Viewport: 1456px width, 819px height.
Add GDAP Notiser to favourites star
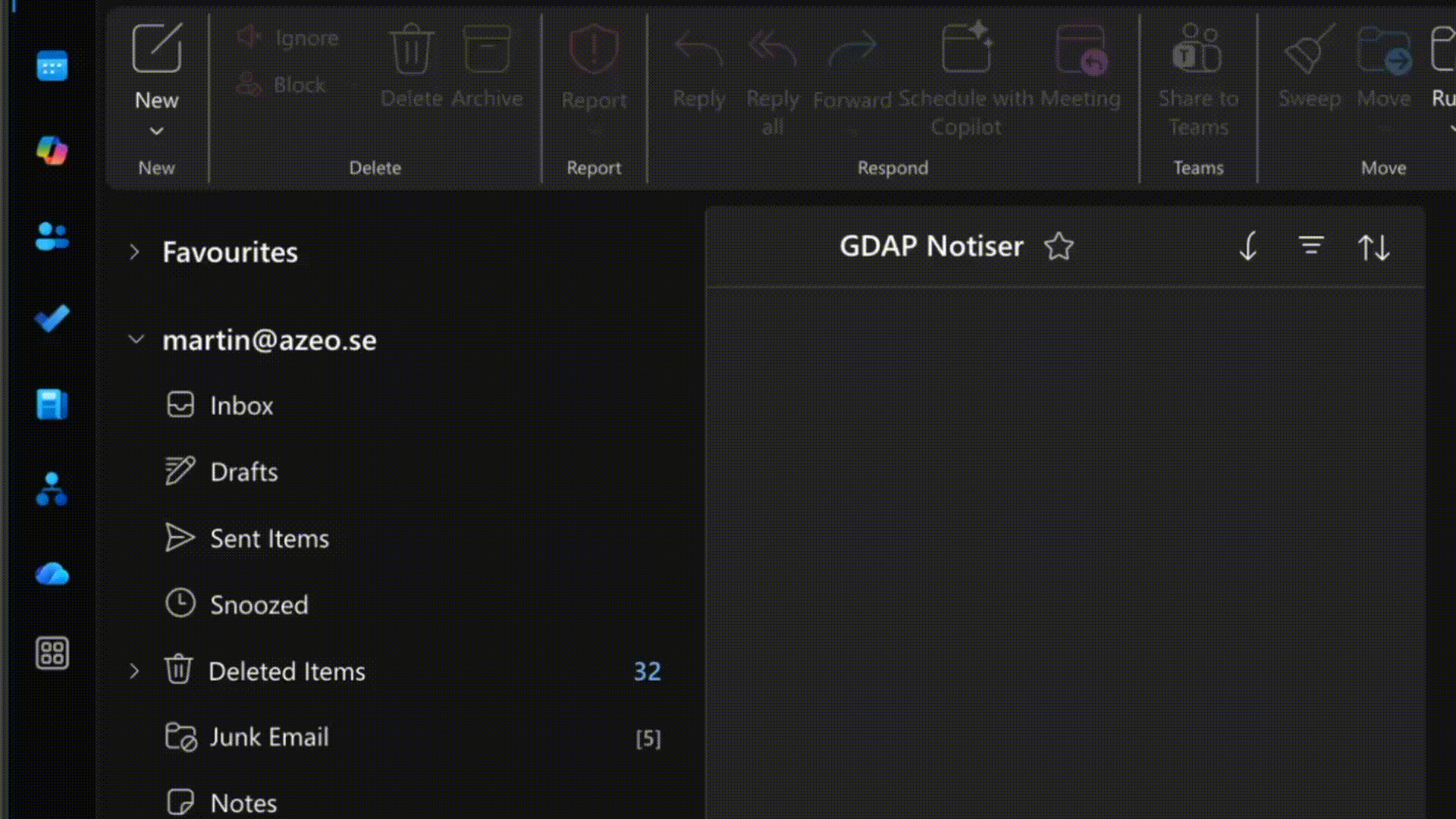coord(1059,246)
